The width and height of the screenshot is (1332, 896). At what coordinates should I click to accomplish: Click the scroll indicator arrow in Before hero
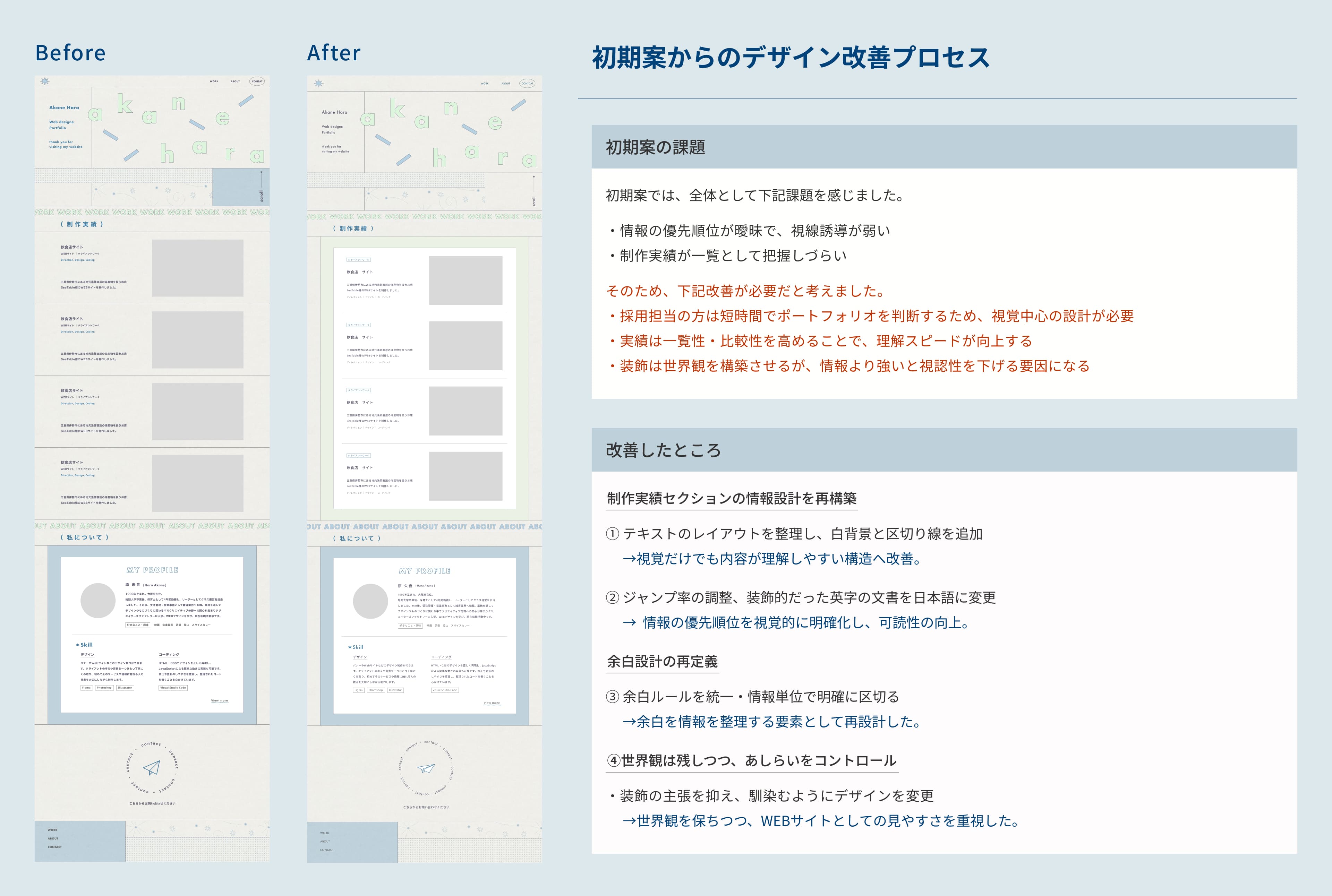[261, 179]
